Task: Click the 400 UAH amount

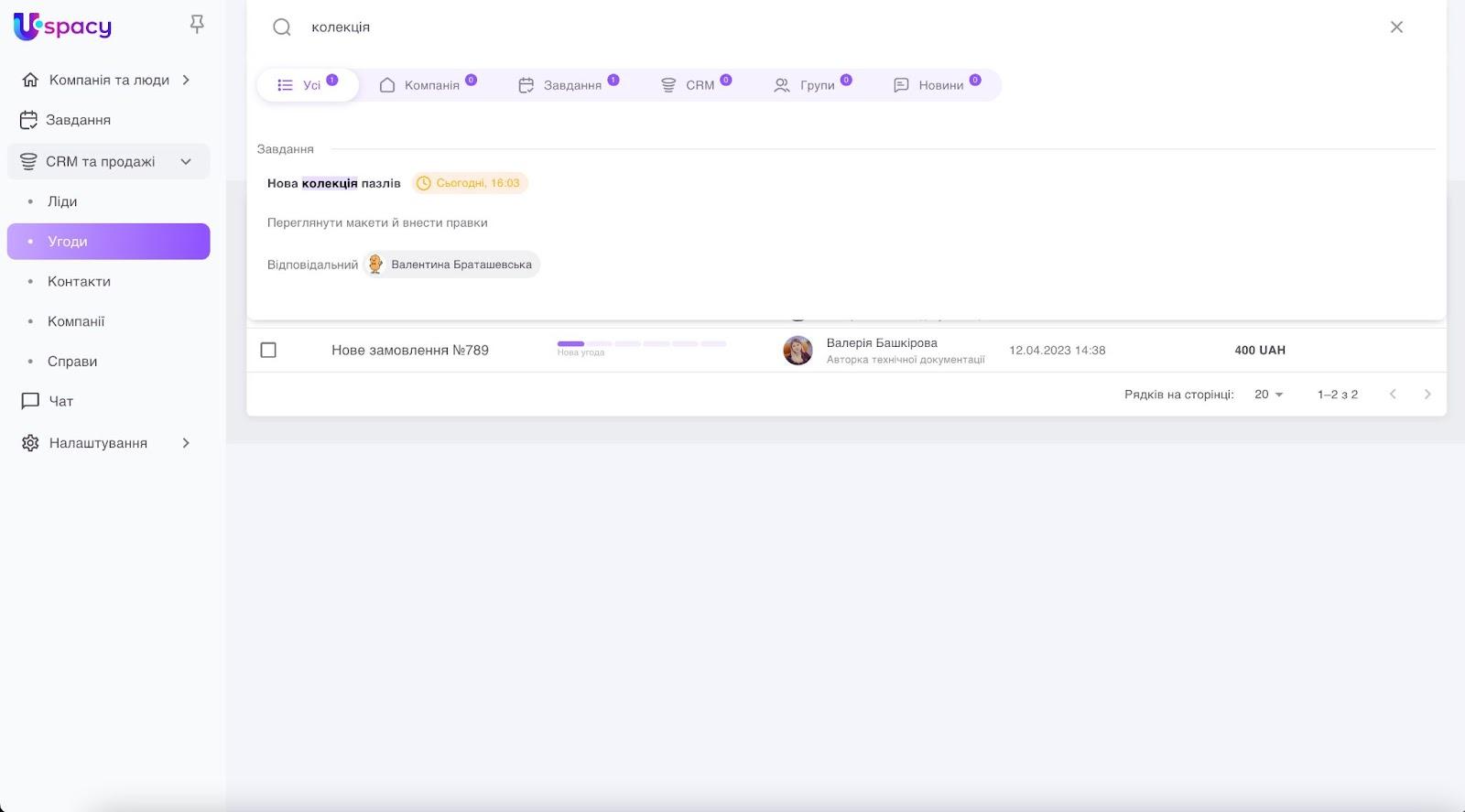Action: click(1260, 350)
